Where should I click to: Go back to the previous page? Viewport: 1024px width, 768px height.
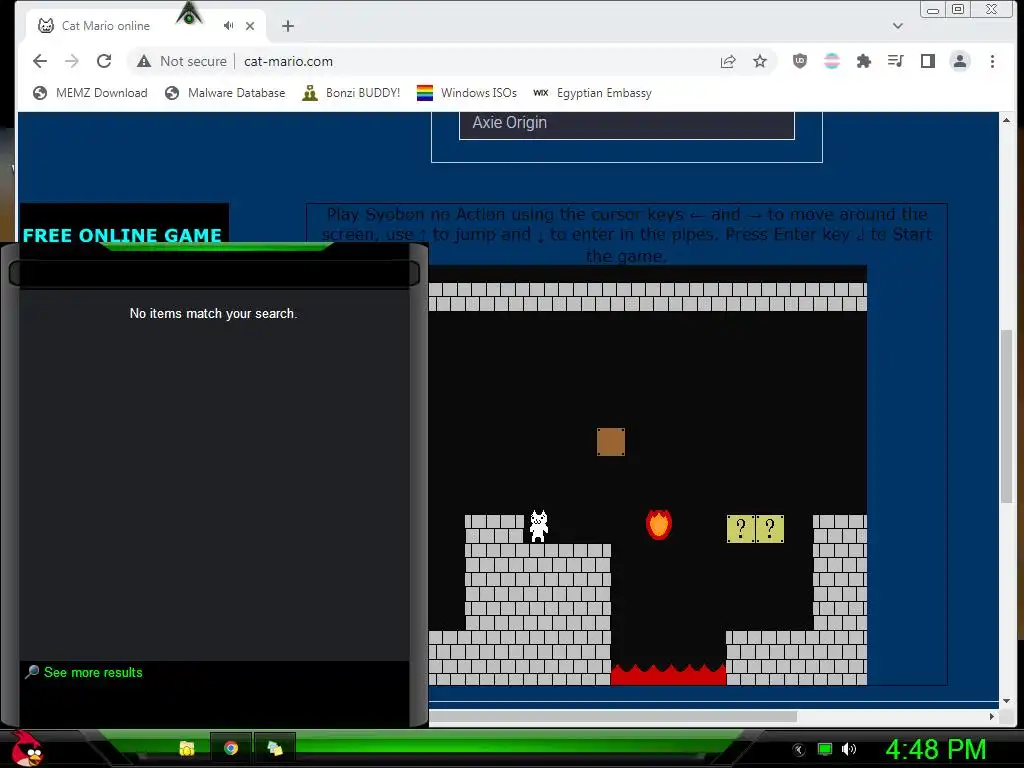pyautogui.click(x=40, y=61)
